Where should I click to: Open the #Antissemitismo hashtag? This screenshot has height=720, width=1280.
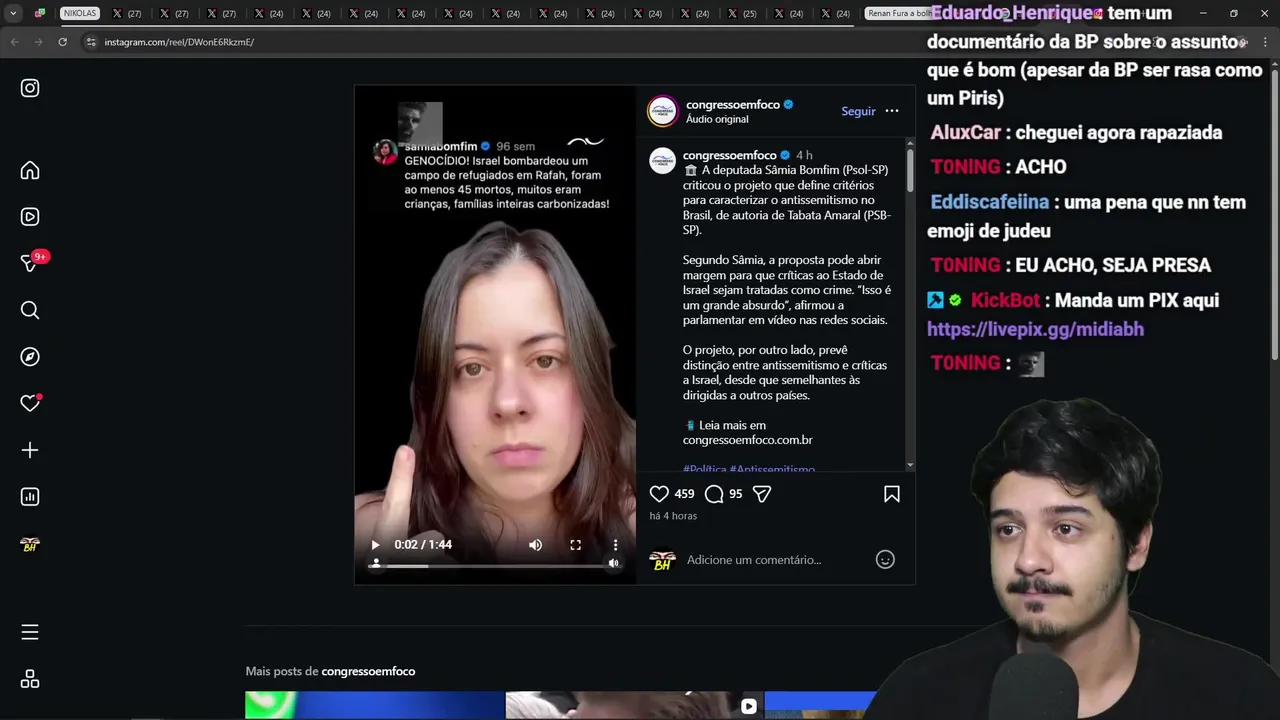pyautogui.click(x=772, y=468)
